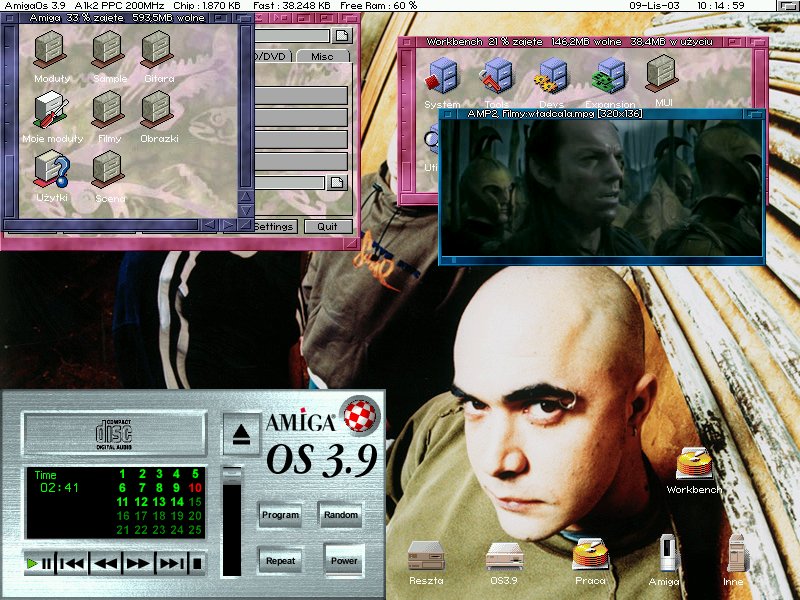Image resolution: width=800 pixels, height=600 pixels.
Task: Stop the CD playback
Action: tap(197, 563)
